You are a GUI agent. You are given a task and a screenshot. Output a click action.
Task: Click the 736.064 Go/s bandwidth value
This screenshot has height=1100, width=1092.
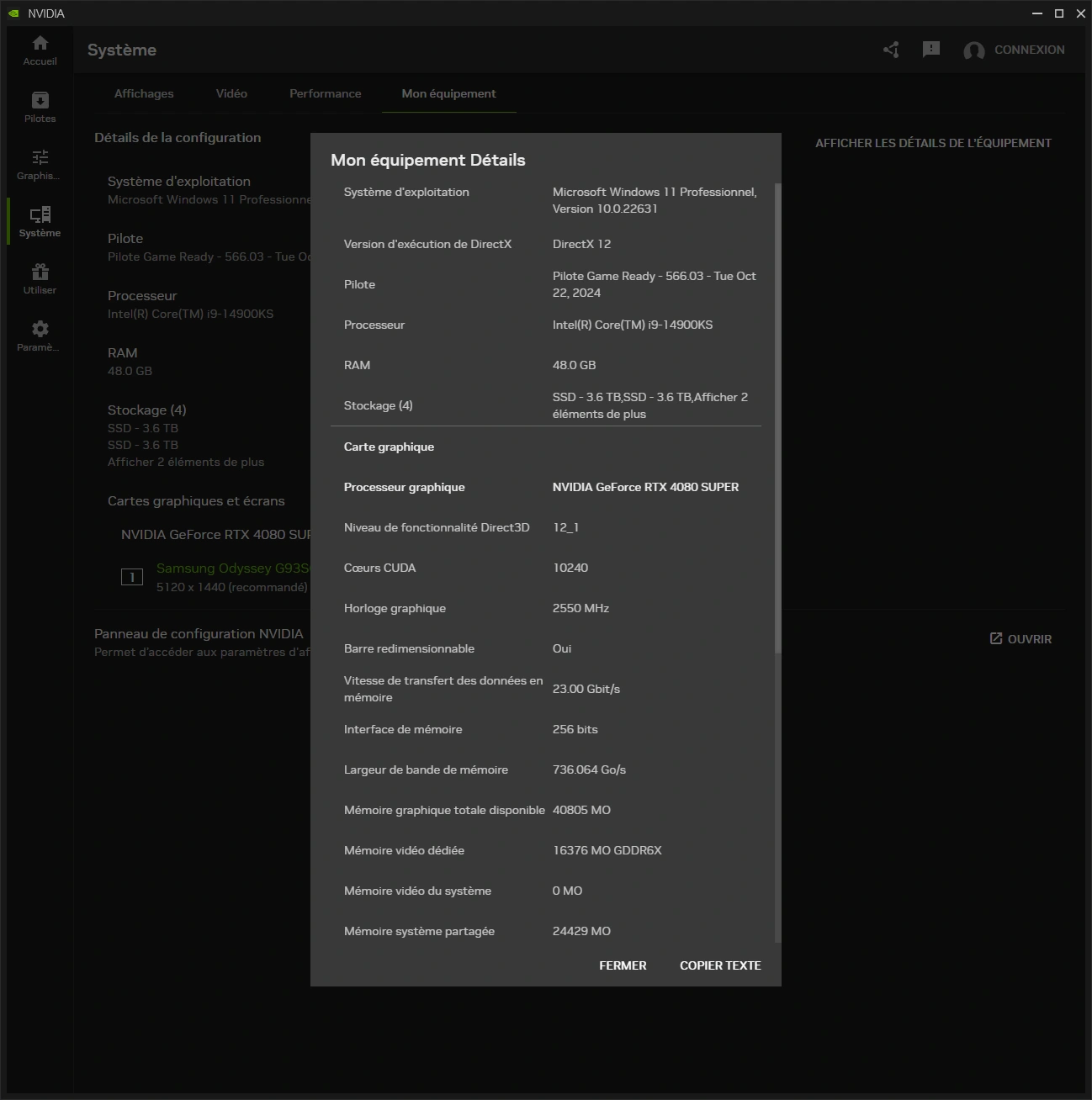[589, 769]
